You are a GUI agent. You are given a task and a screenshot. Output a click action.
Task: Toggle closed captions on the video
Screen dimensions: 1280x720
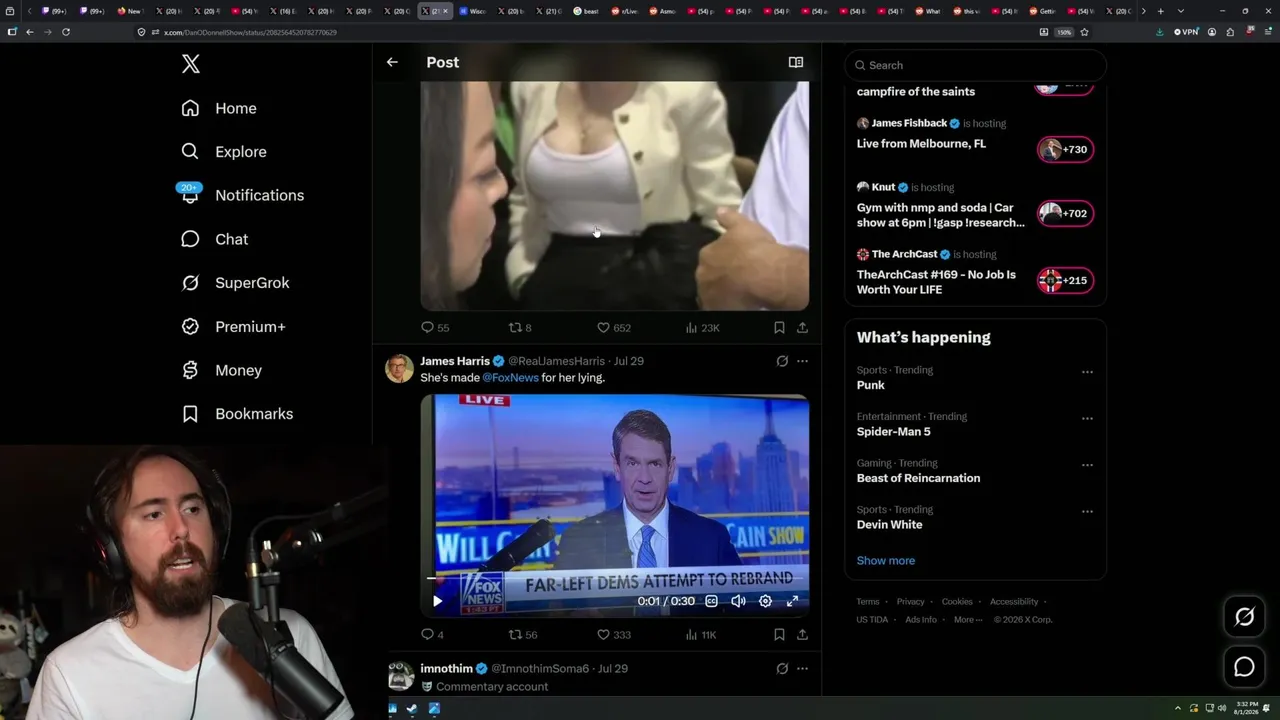711,601
